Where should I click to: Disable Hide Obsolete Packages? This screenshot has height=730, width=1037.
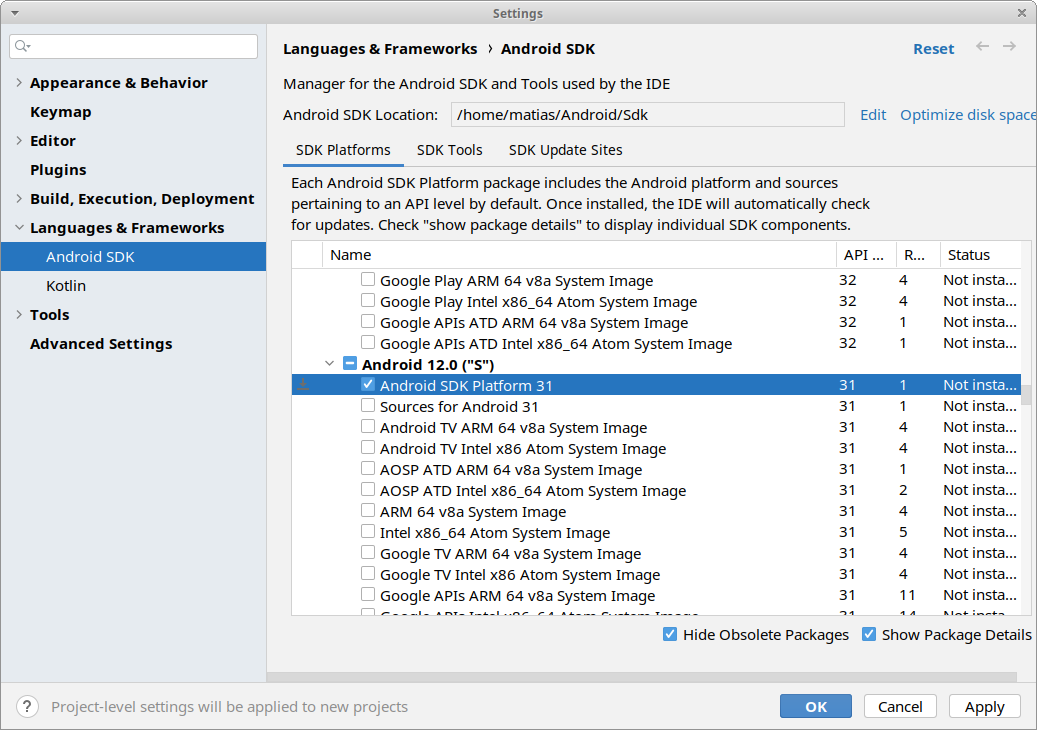tap(670, 635)
